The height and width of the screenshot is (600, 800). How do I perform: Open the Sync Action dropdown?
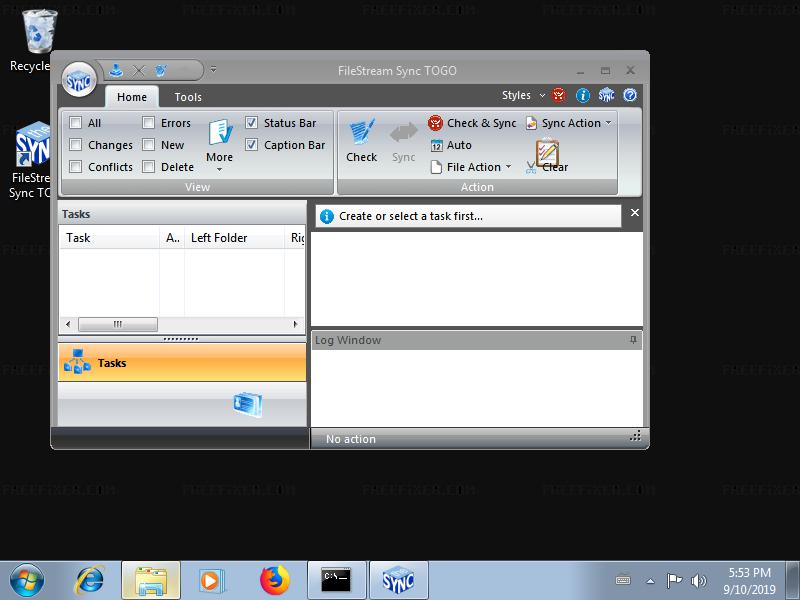pos(568,123)
